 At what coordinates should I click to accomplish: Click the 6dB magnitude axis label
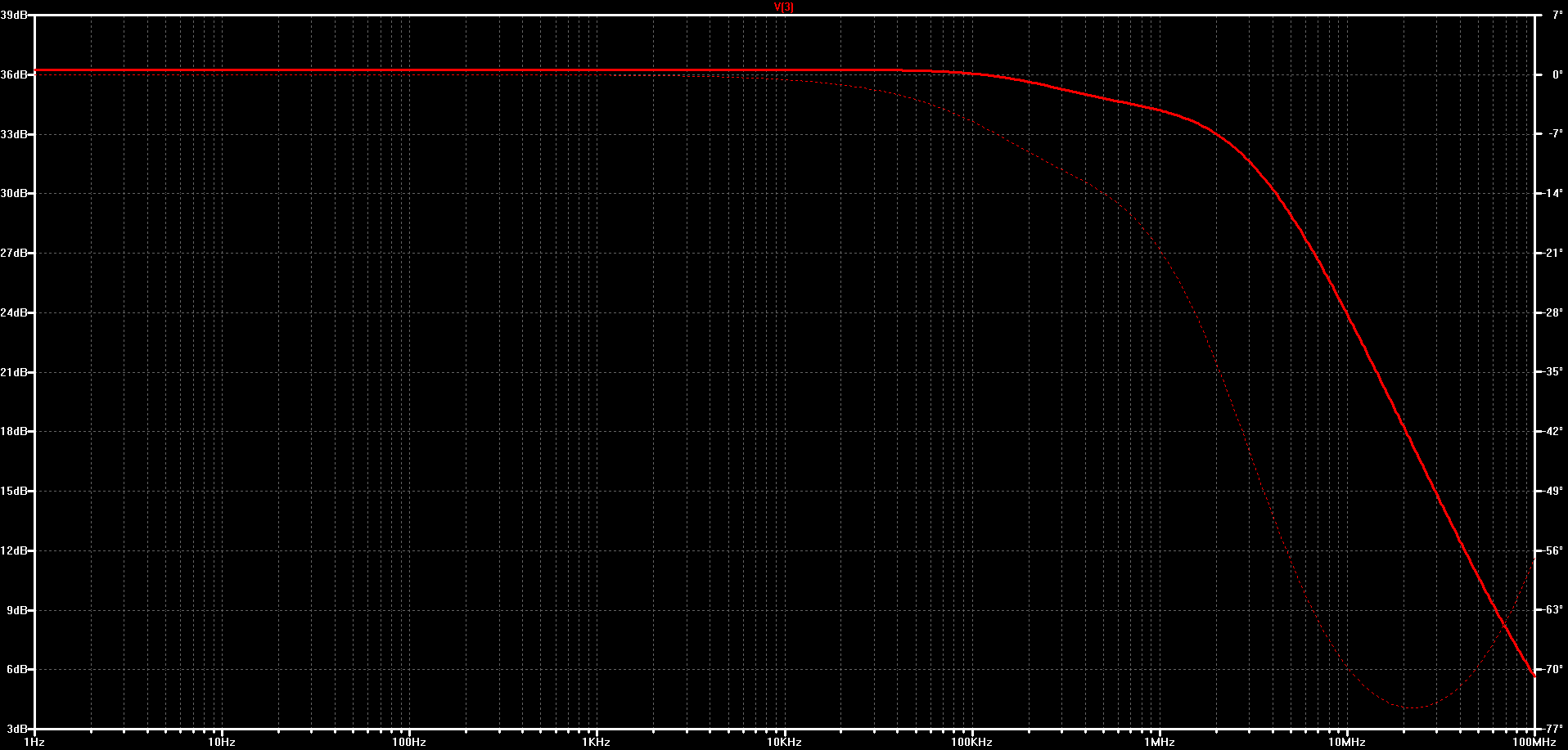17,670
